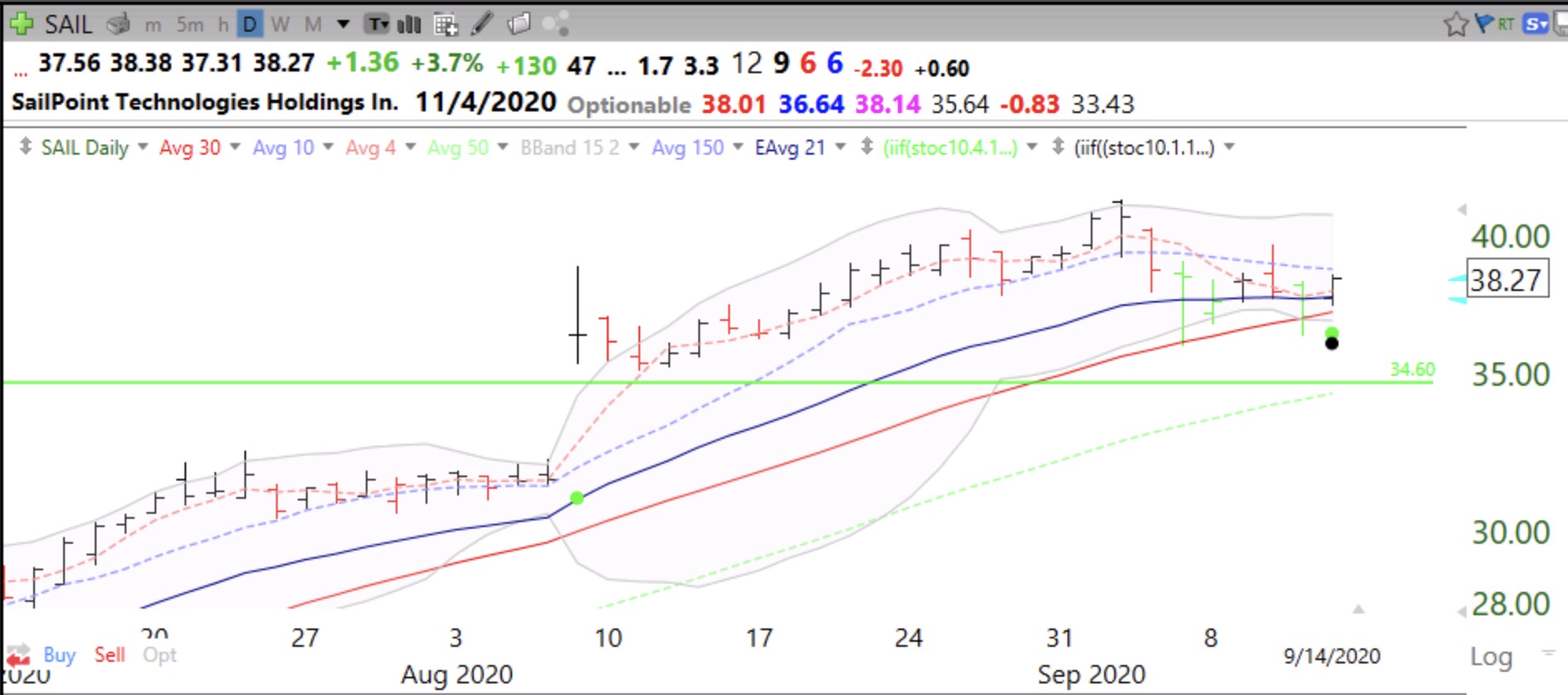Click the scale arrow beside 28.00
1568x695 pixels.
coord(1462,613)
